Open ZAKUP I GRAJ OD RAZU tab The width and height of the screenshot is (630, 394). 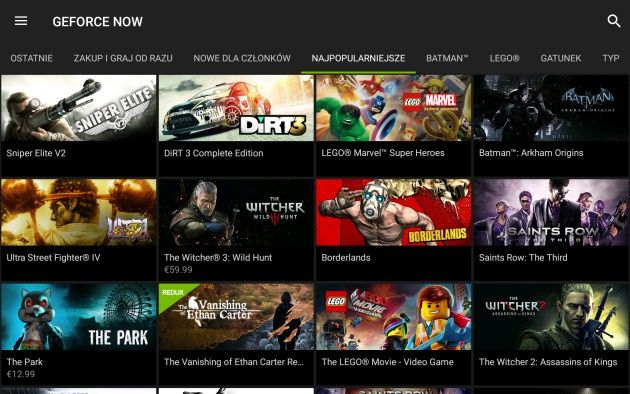click(x=123, y=58)
